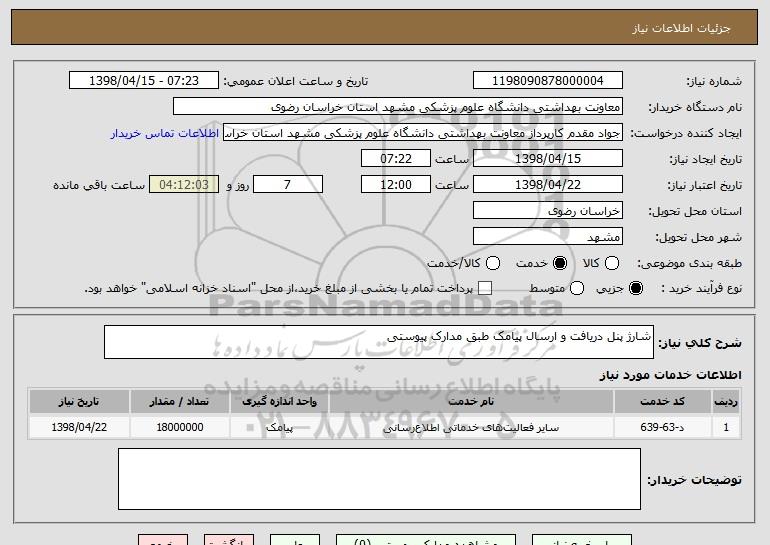The image size is (770, 545).
Task: Click the تاریخ نیاز column header
Action: click(x=79, y=402)
